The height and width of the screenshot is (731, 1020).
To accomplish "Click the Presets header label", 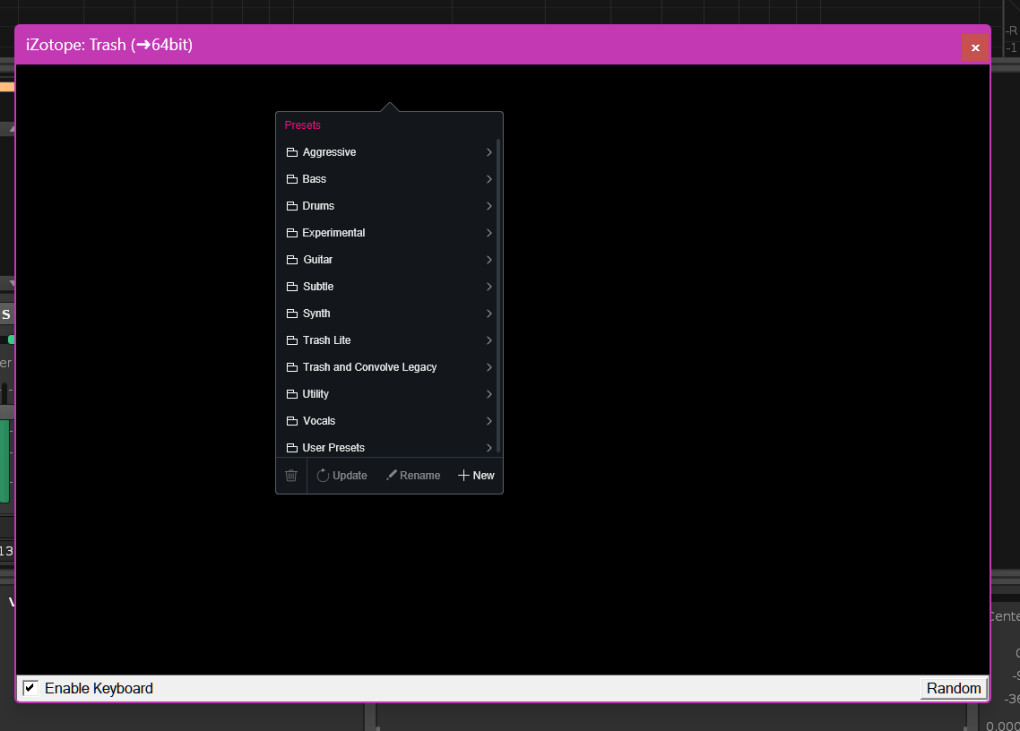I will [302, 125].
